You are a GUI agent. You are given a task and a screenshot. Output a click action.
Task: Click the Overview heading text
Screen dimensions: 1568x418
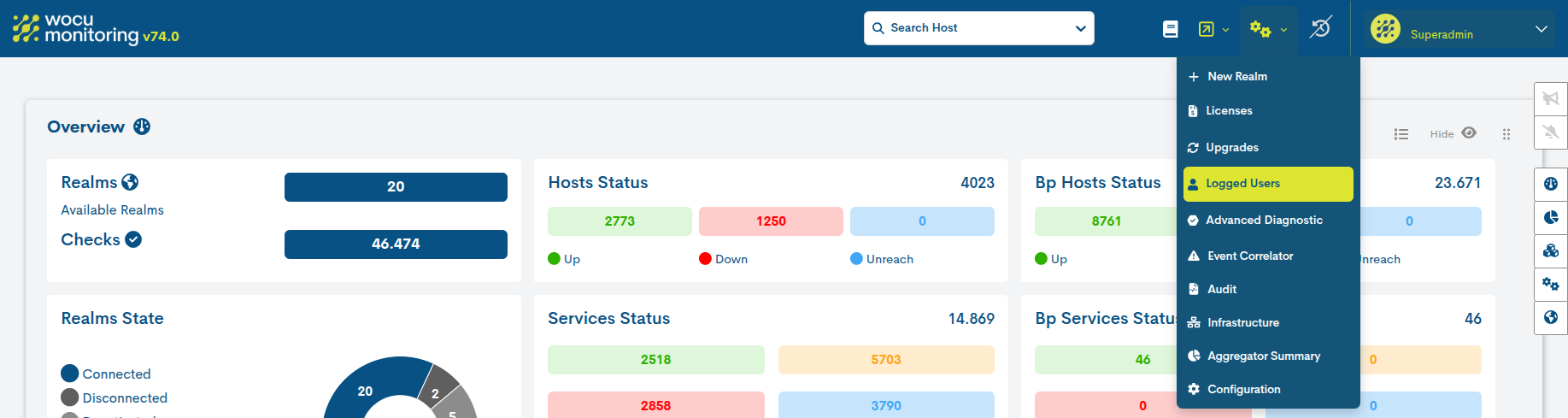click(x=85, y=127)
